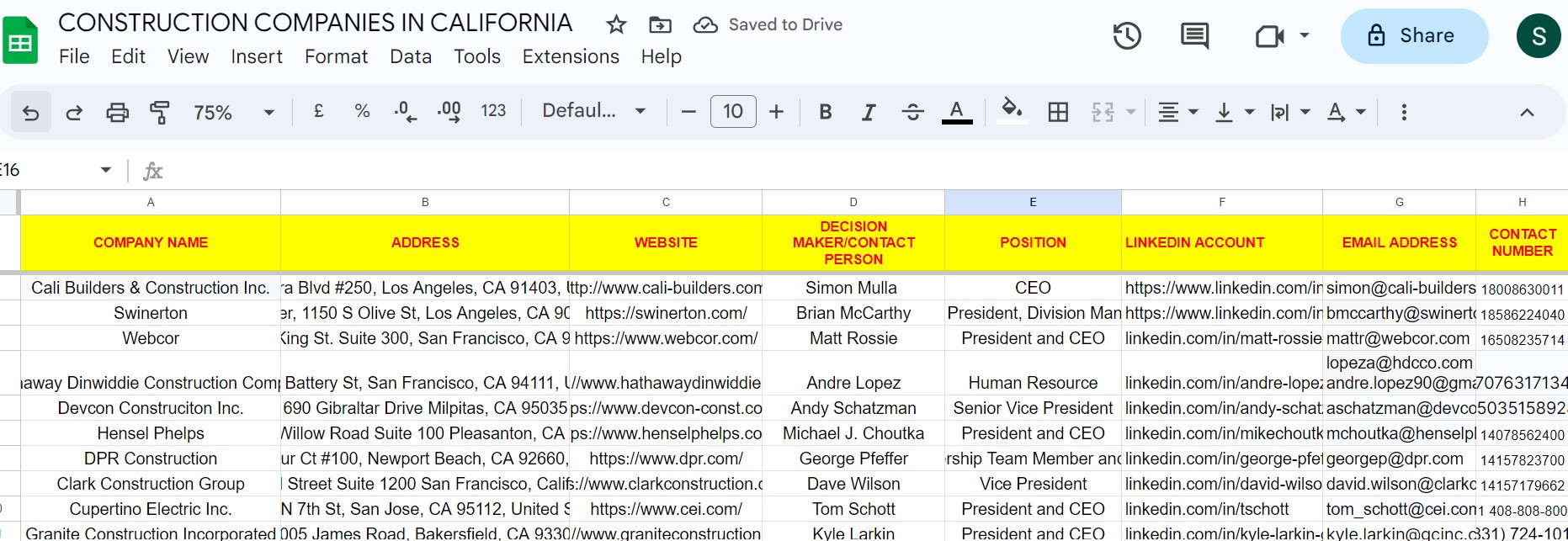Open the Data menu
1568x541 pixels.
click(x=411, y=56)
